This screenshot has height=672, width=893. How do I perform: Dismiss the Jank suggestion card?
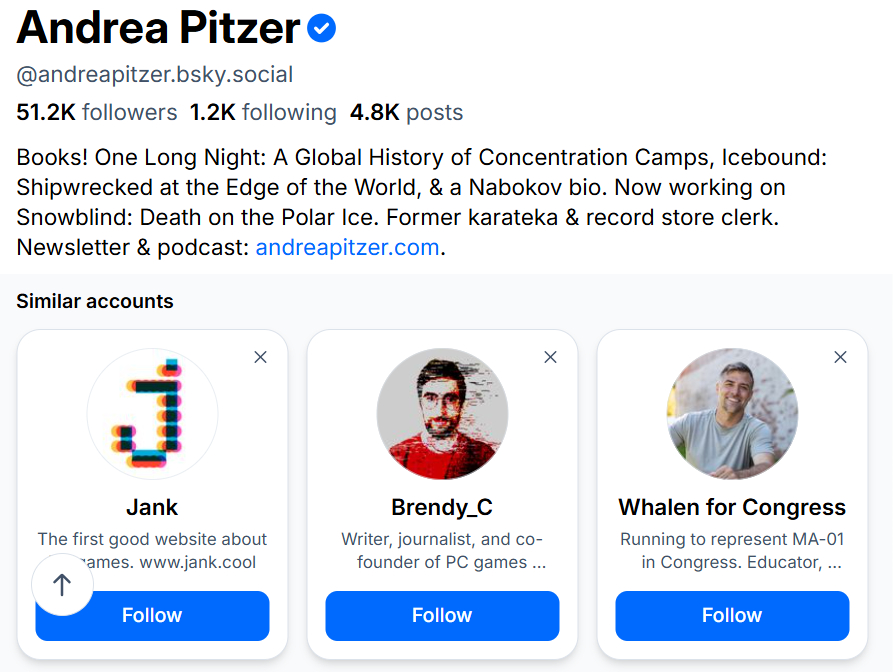[261, 357]
